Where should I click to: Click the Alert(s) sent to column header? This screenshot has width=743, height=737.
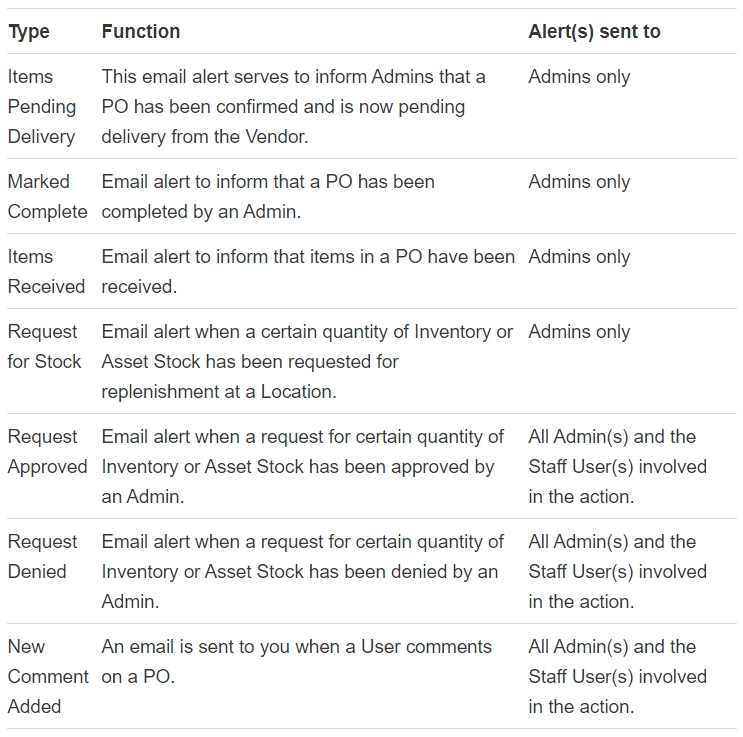[x=594, y=32]
